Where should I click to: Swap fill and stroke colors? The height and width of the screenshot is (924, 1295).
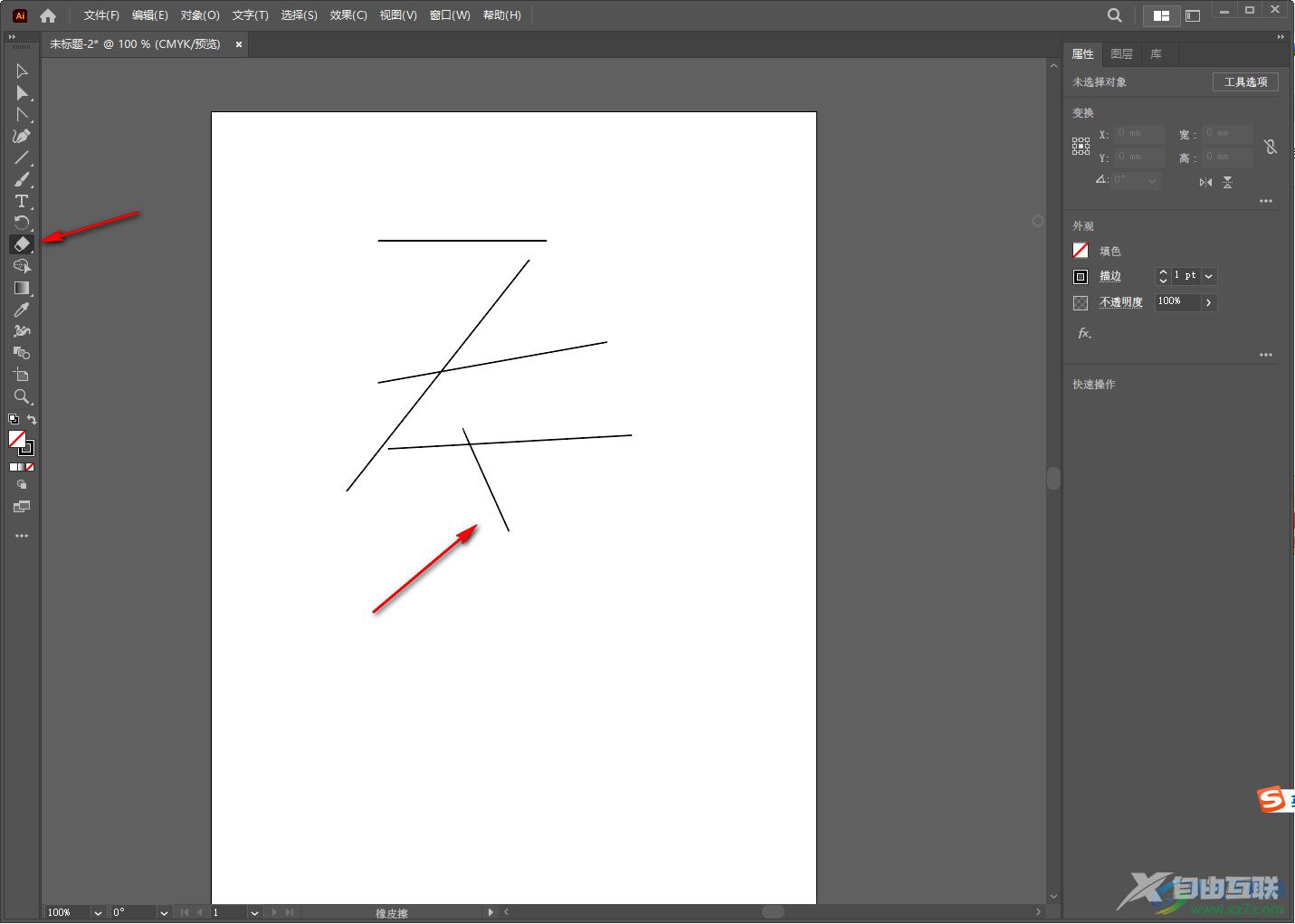pyautogui.click(x=32, y=419)
